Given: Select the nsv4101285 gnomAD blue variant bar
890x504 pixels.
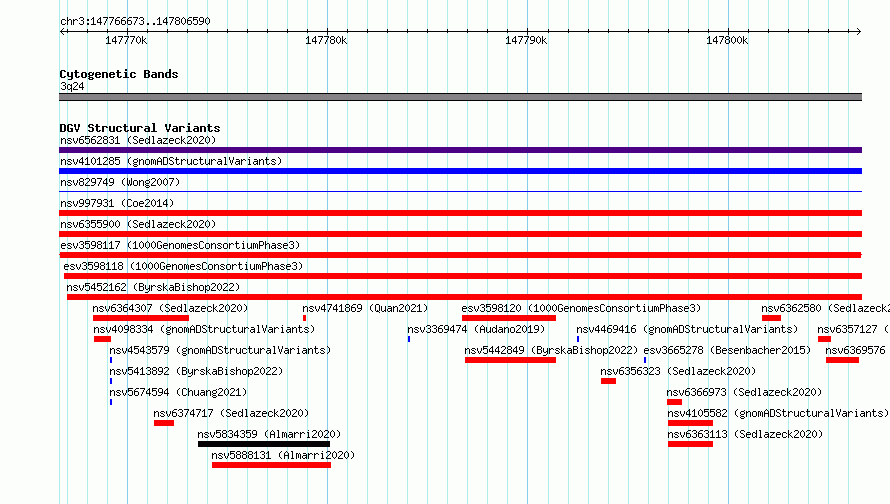Looking at the screenshot, I should (x=460, y=171).
